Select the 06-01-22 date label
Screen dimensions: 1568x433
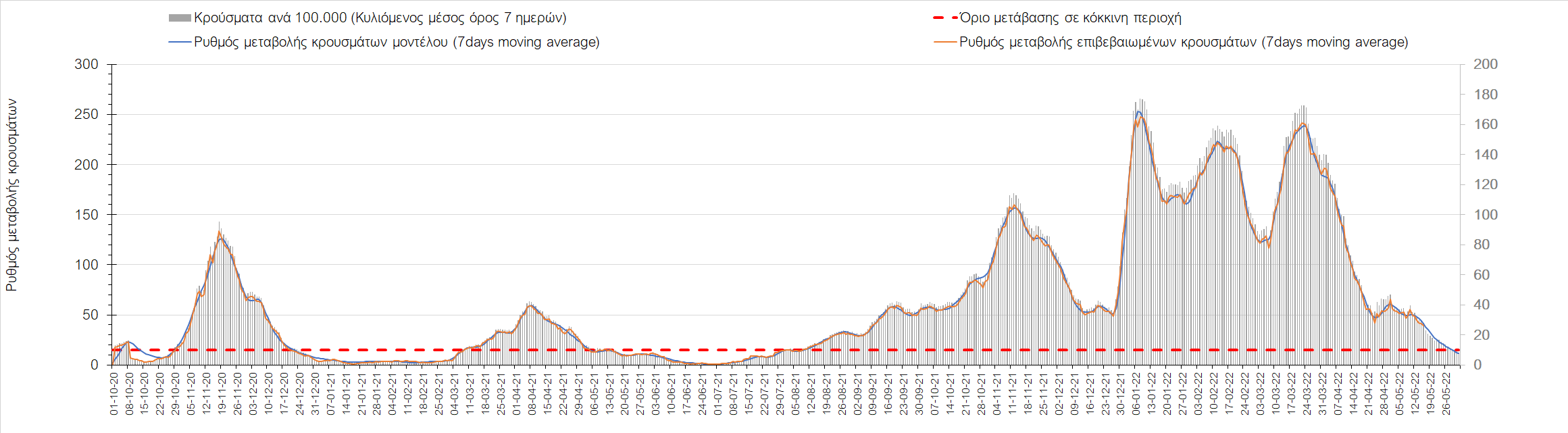[1136, 394]
